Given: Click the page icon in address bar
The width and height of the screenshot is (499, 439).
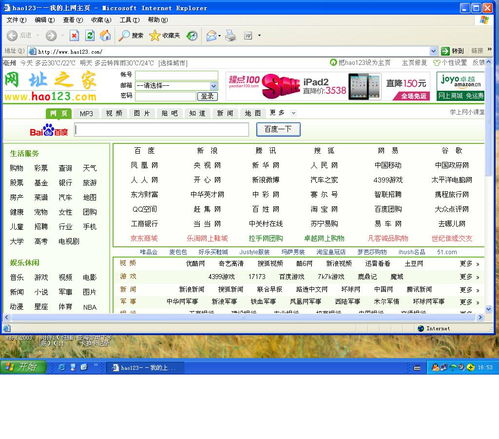Looking at the screenshot, I should point(32,51).
